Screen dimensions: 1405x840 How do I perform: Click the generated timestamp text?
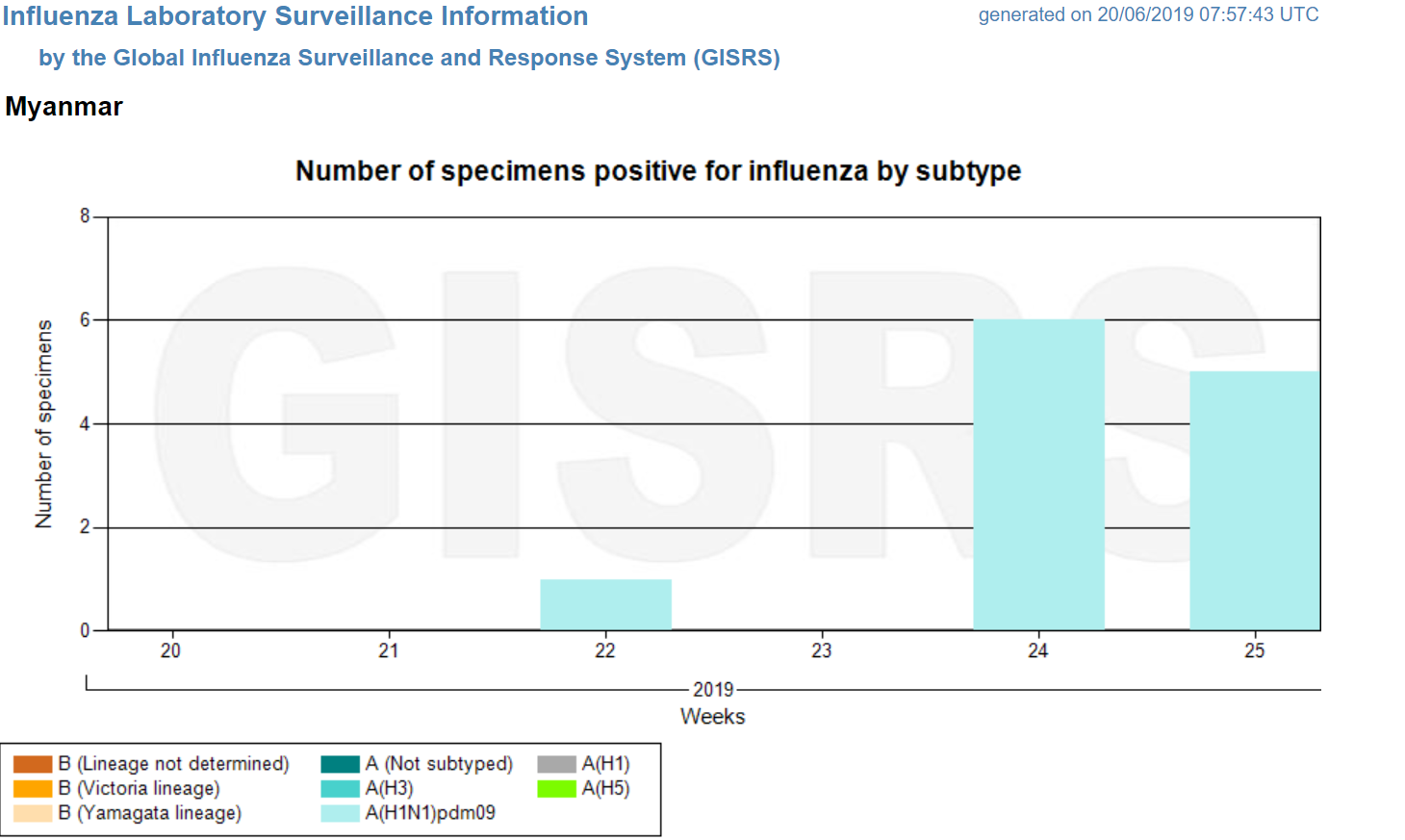(x=1148, y=14)
